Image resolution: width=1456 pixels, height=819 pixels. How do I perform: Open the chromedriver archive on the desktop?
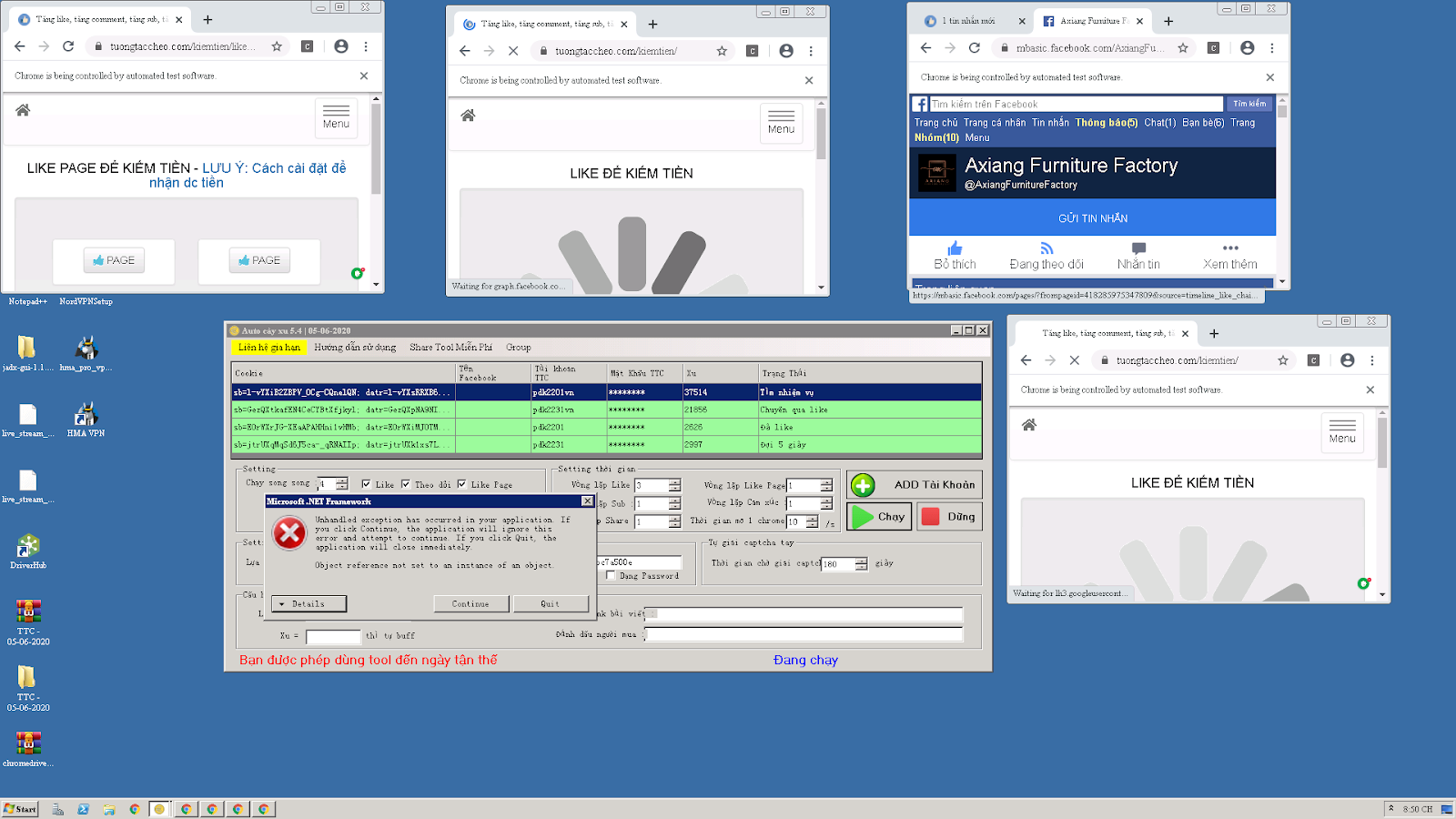point(28,749)
